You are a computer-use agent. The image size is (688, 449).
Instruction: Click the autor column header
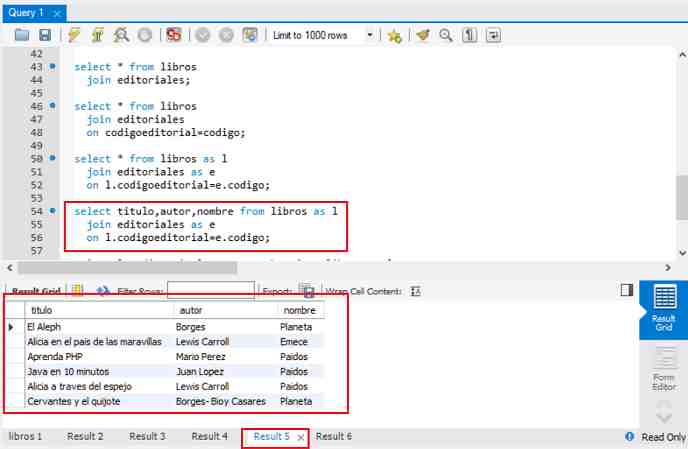[226, 310]
